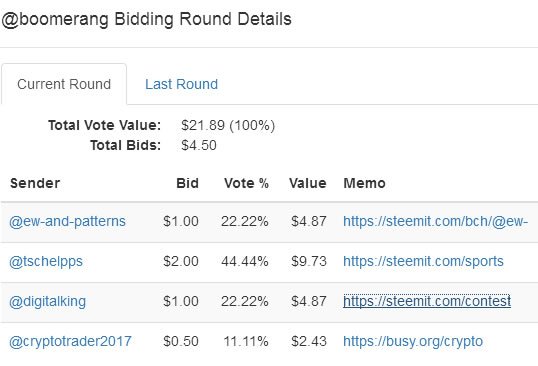This screenshot has width=538, height=366.
Task: Visit the @digitalking sender profile
Action: 47,301
